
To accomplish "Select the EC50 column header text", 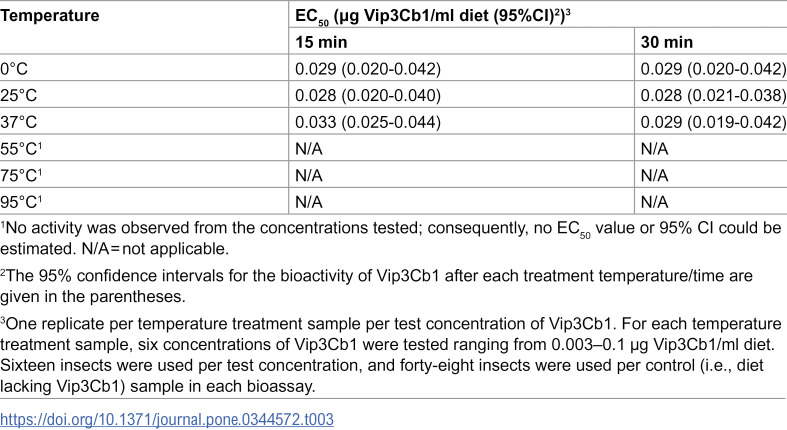I will click(432, 16).
